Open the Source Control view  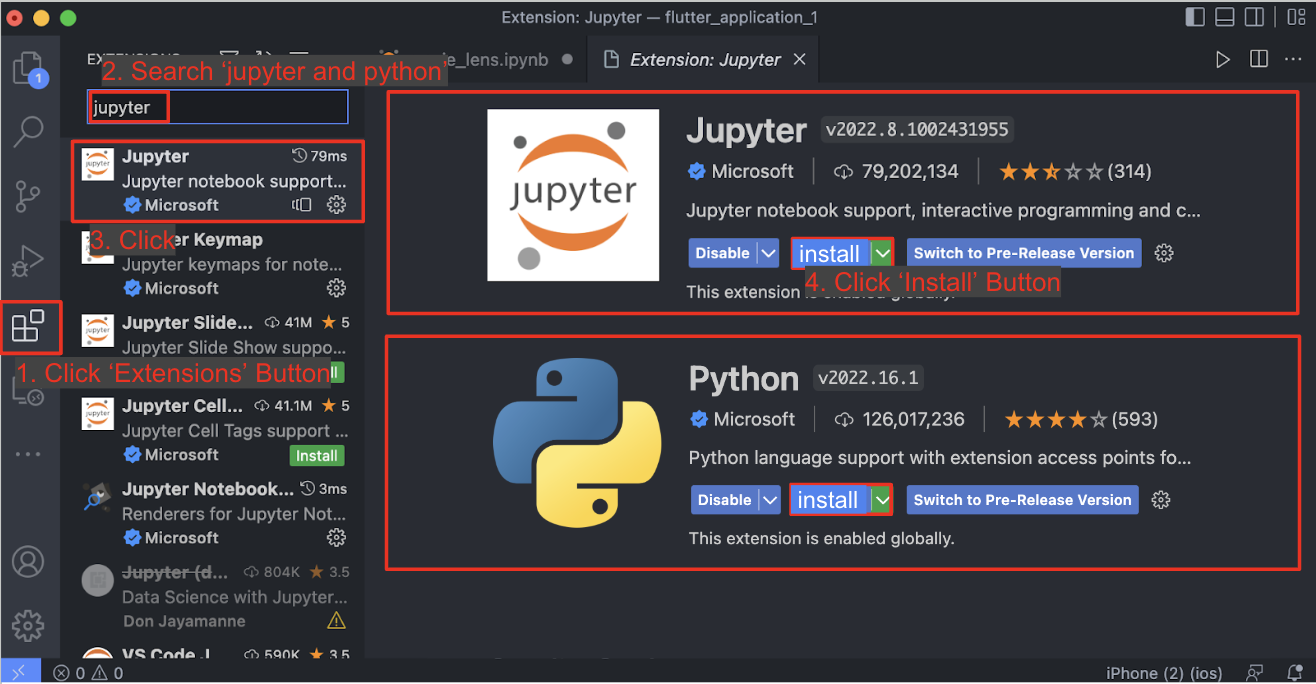tap(28, 198)
